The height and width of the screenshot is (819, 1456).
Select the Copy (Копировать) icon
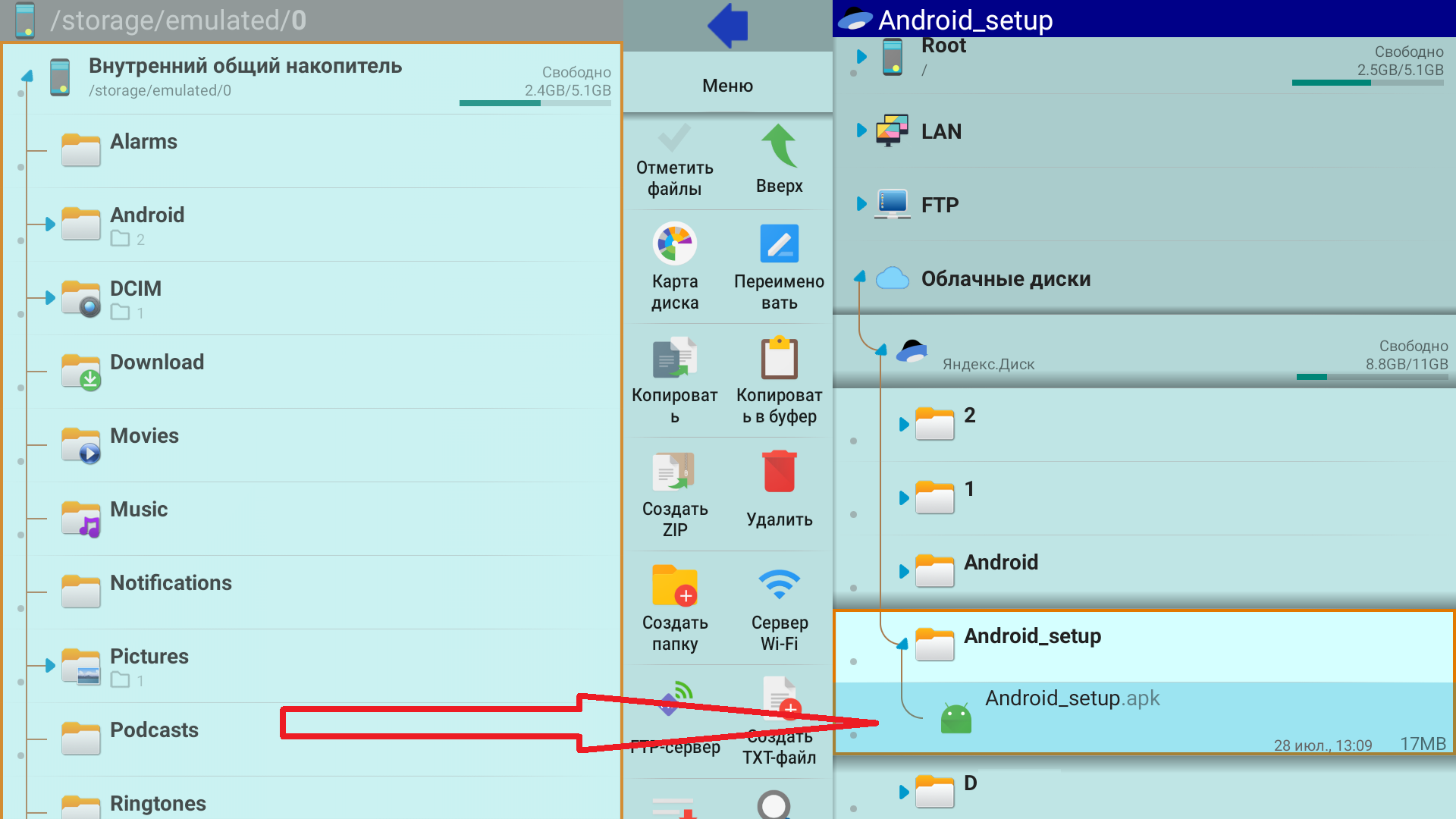674,357
